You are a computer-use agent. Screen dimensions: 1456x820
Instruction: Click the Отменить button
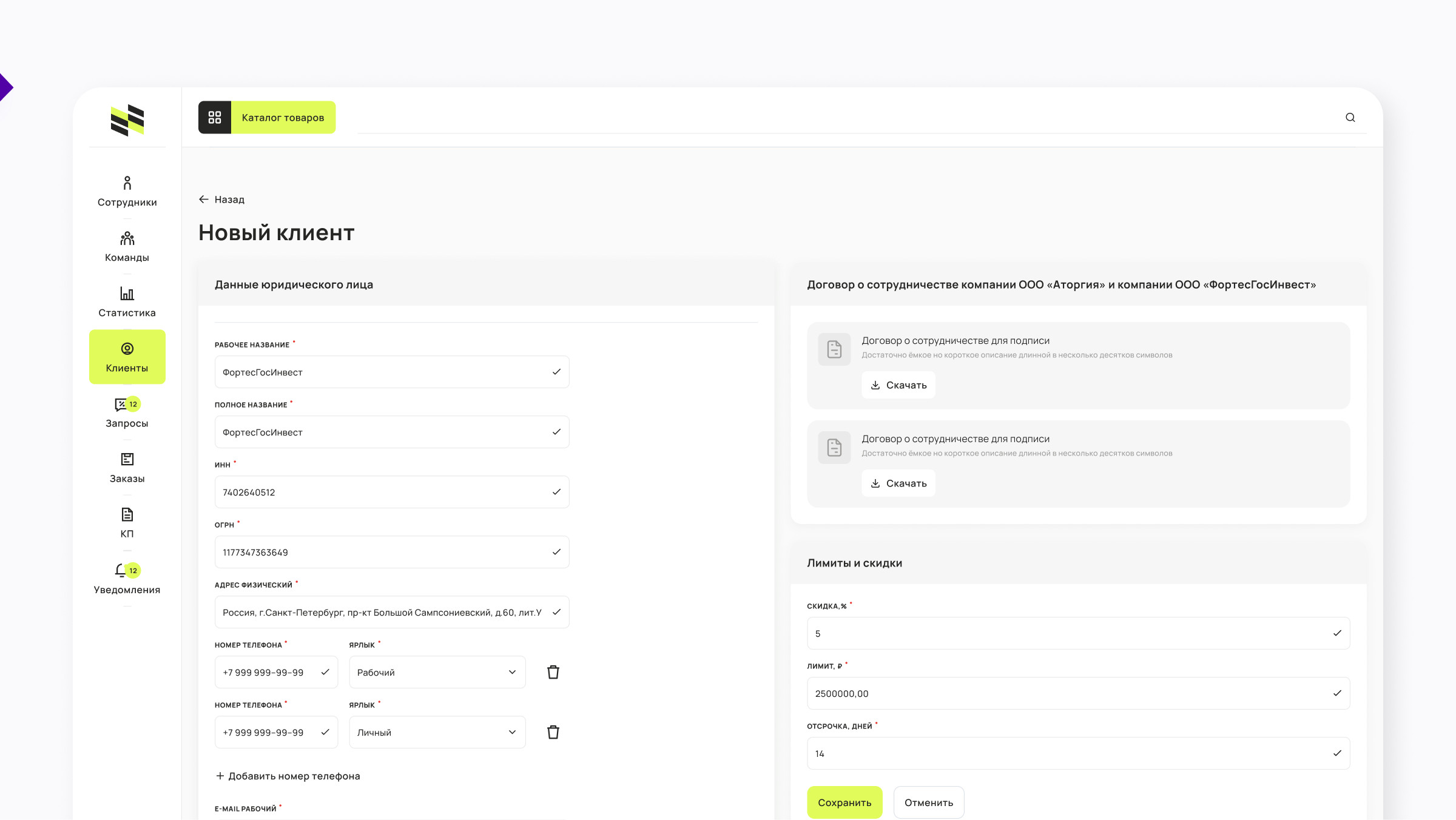928,802
